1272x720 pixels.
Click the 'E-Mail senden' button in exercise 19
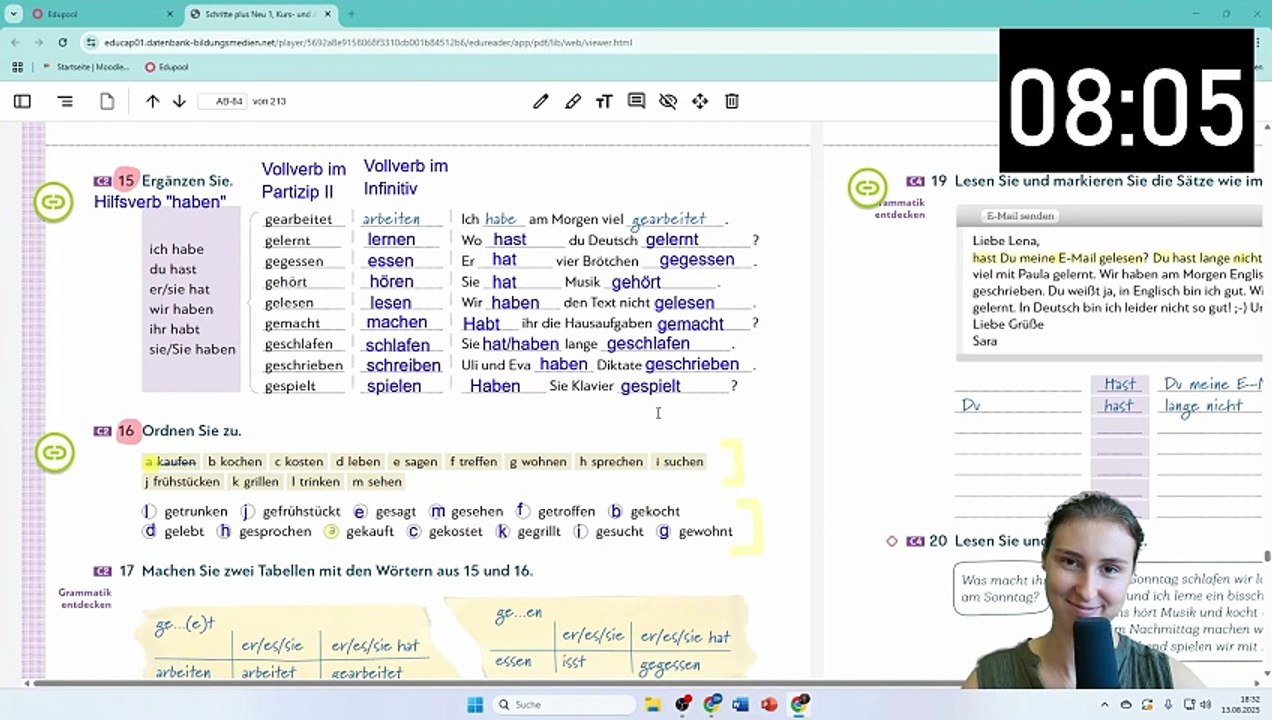pos(1020,216)
